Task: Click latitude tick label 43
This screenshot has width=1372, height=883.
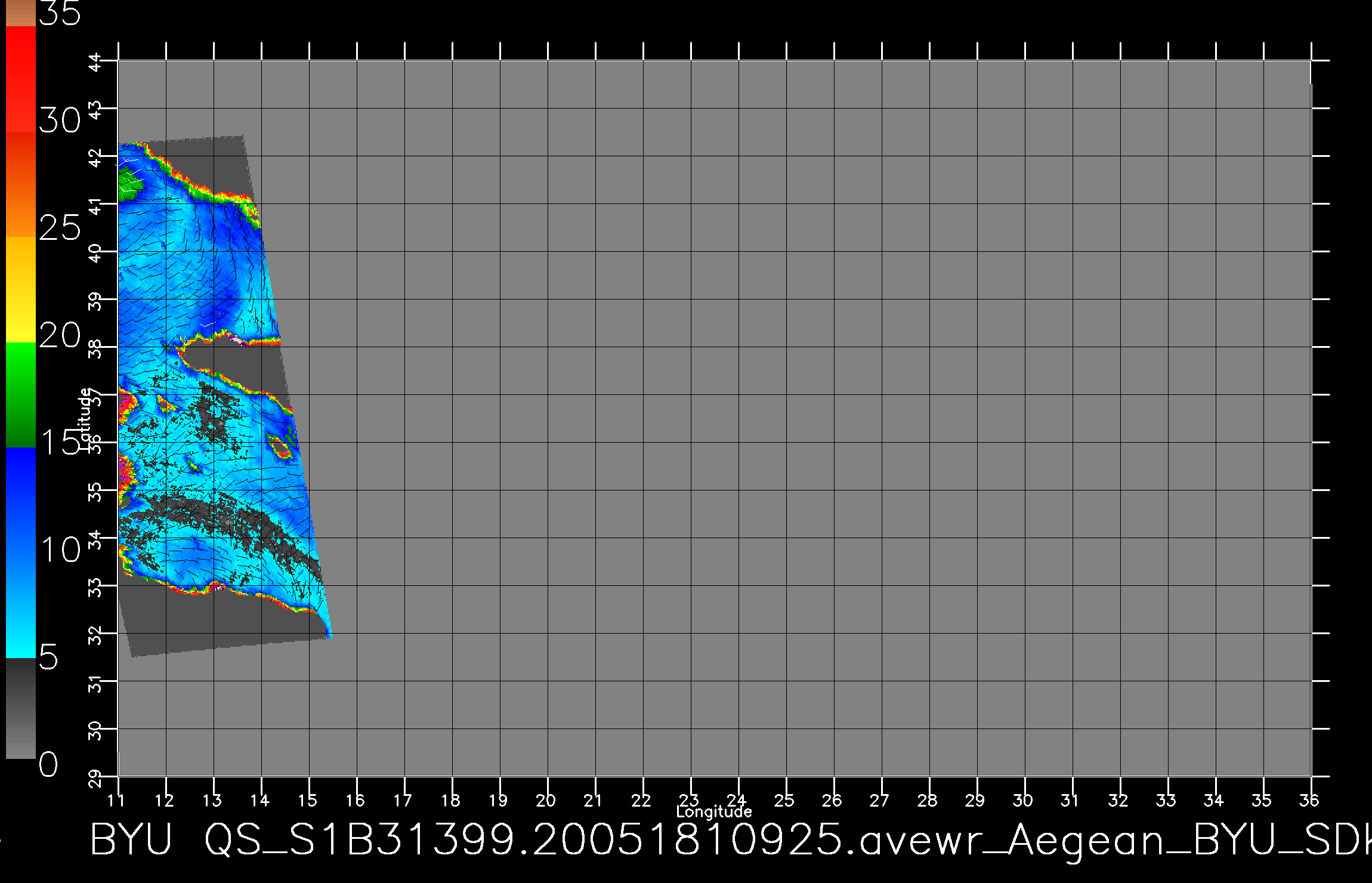Action: pos(95,110)
